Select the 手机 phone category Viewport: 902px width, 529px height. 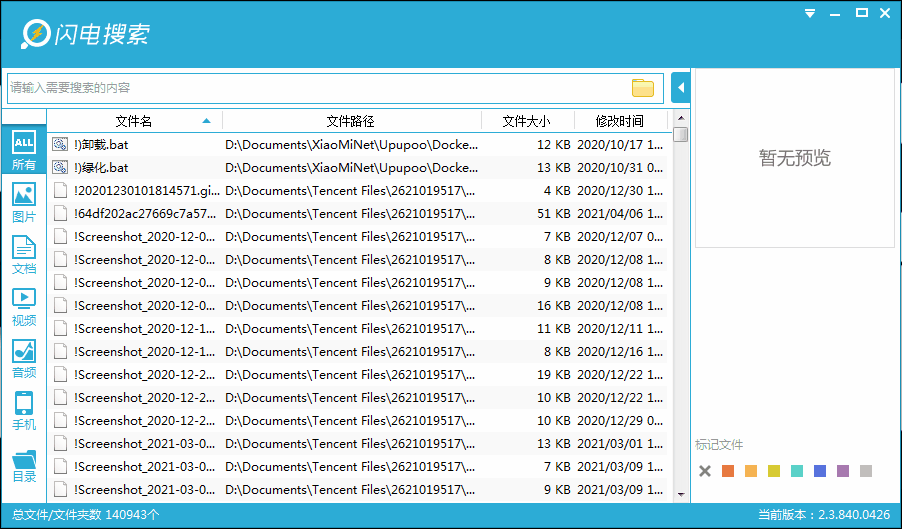click(x=24, y=411)
